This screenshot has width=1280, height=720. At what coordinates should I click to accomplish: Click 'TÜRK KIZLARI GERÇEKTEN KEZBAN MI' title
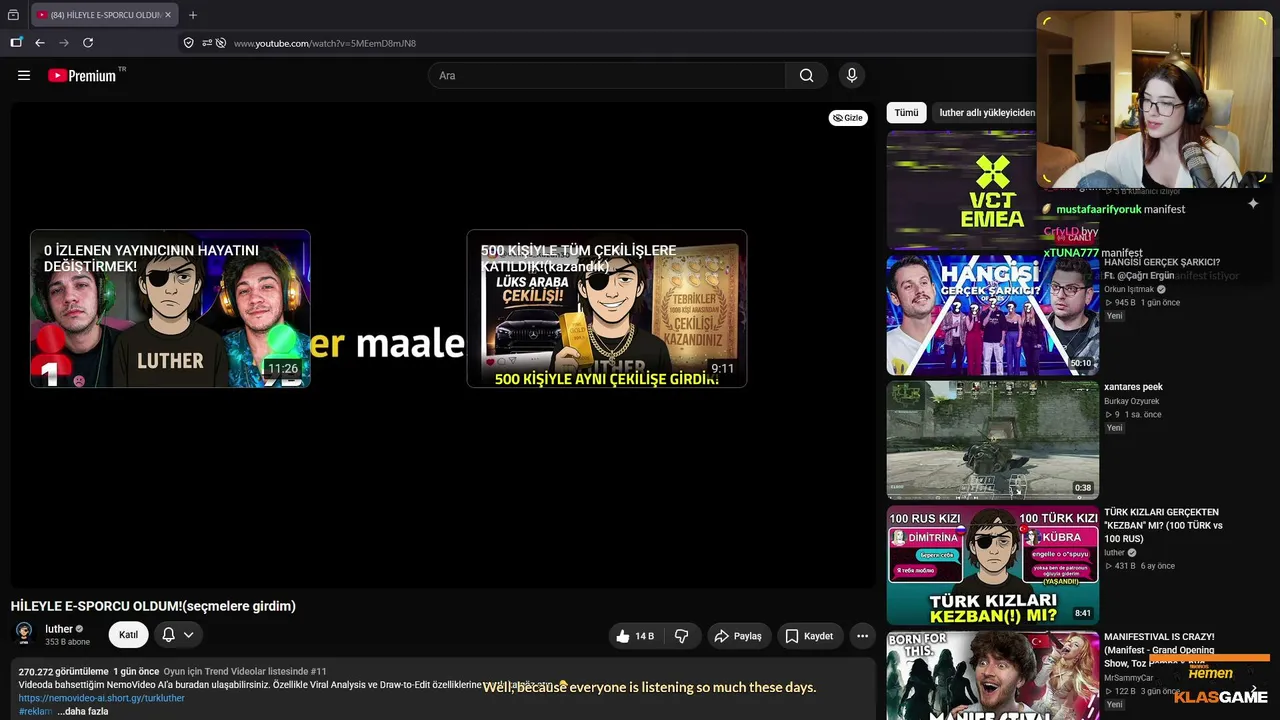tap(1164, 525)
